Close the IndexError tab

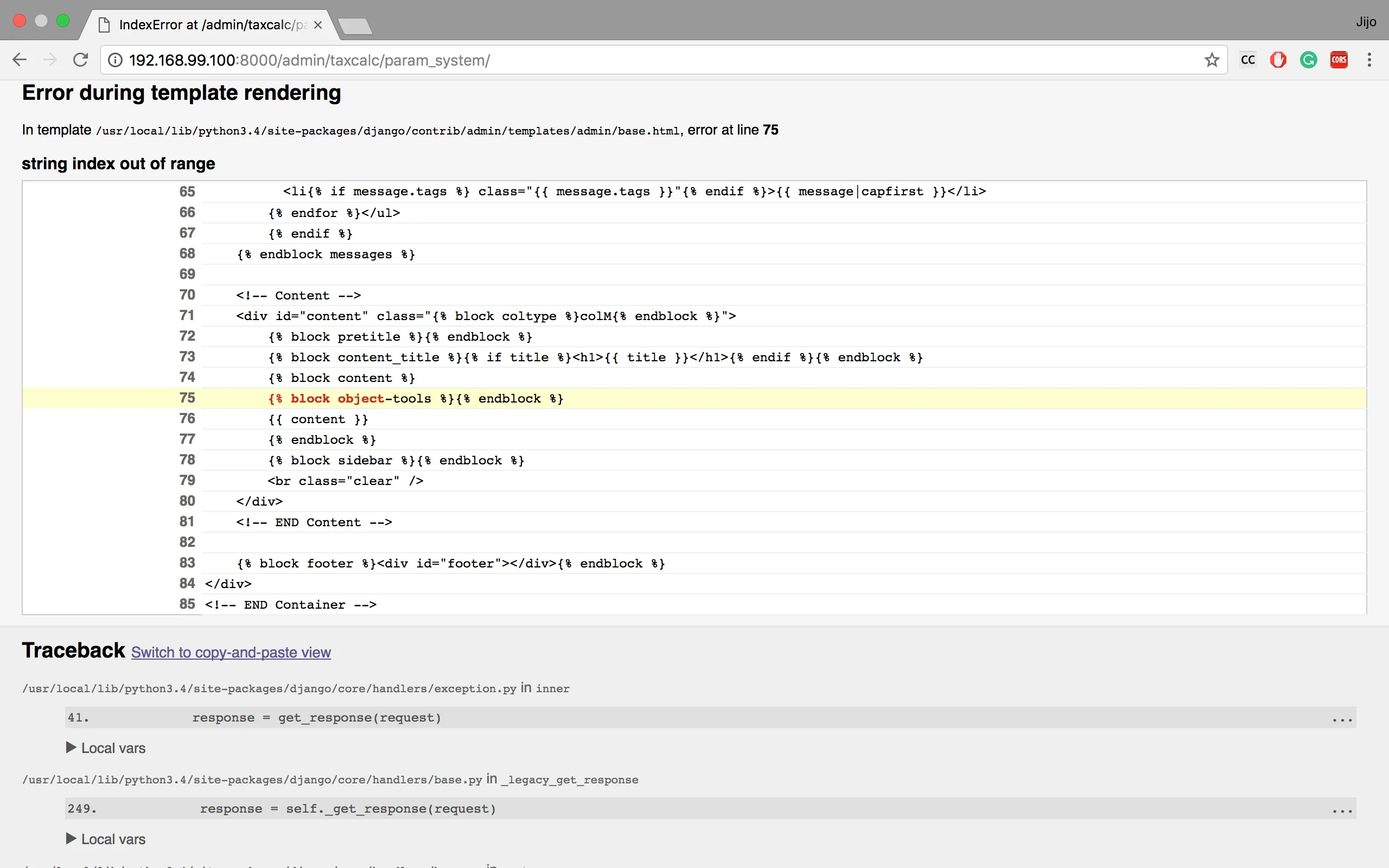click(x=318, y=25)
